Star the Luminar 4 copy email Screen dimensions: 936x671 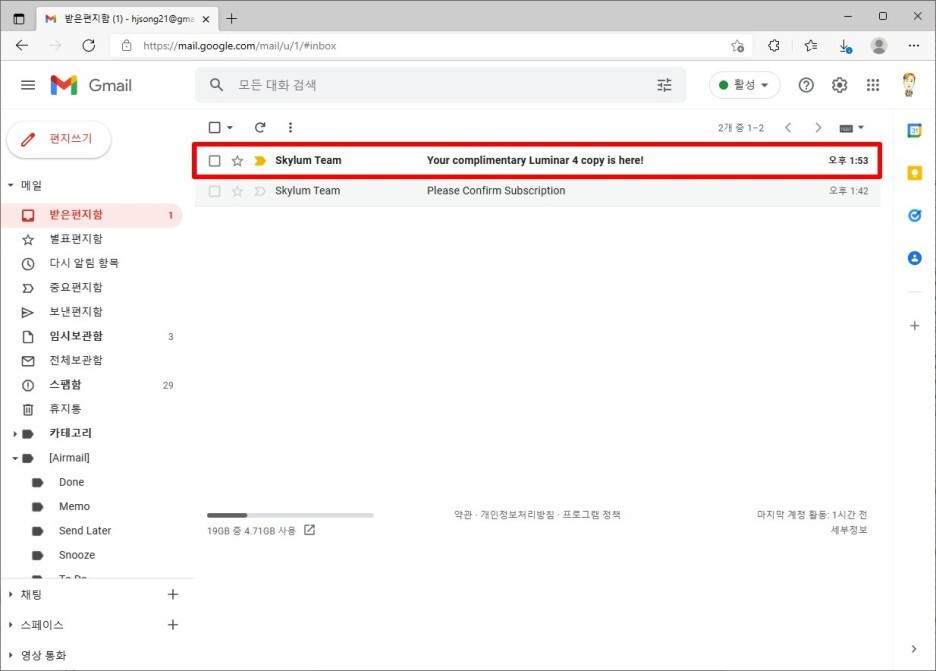pos(237,161)
